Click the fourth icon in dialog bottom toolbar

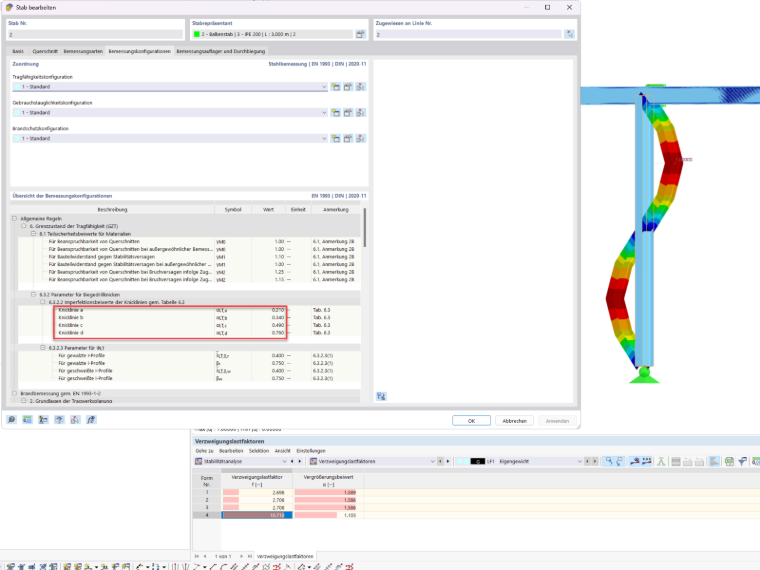(x=59, y=420)
